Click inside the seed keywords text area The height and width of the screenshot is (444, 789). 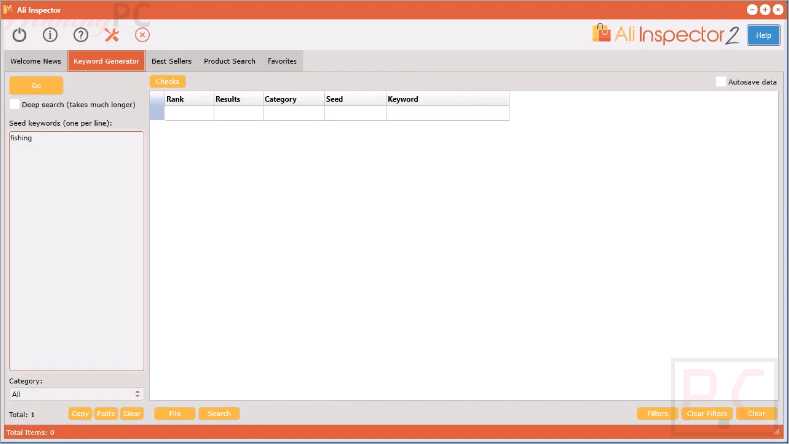(76, 251)
